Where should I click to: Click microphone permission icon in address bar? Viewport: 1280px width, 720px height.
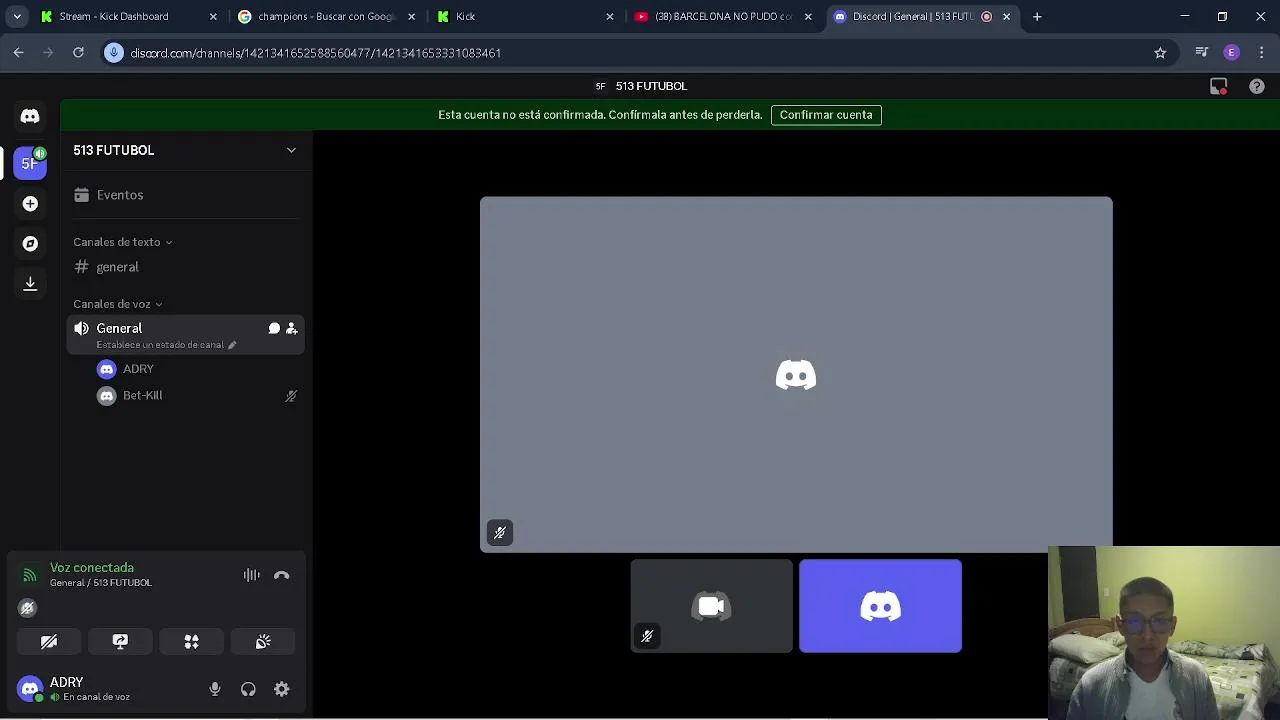tap(114, 53)
